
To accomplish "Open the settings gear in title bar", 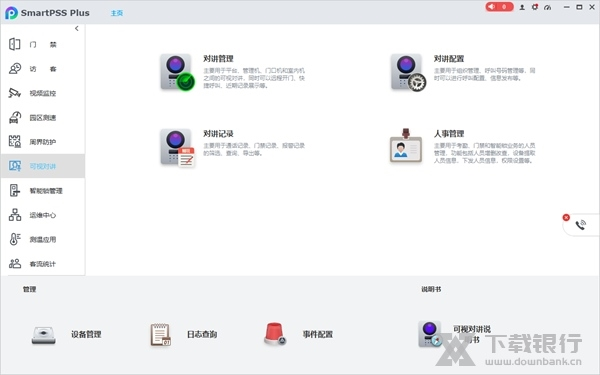I will pos(535,7).
